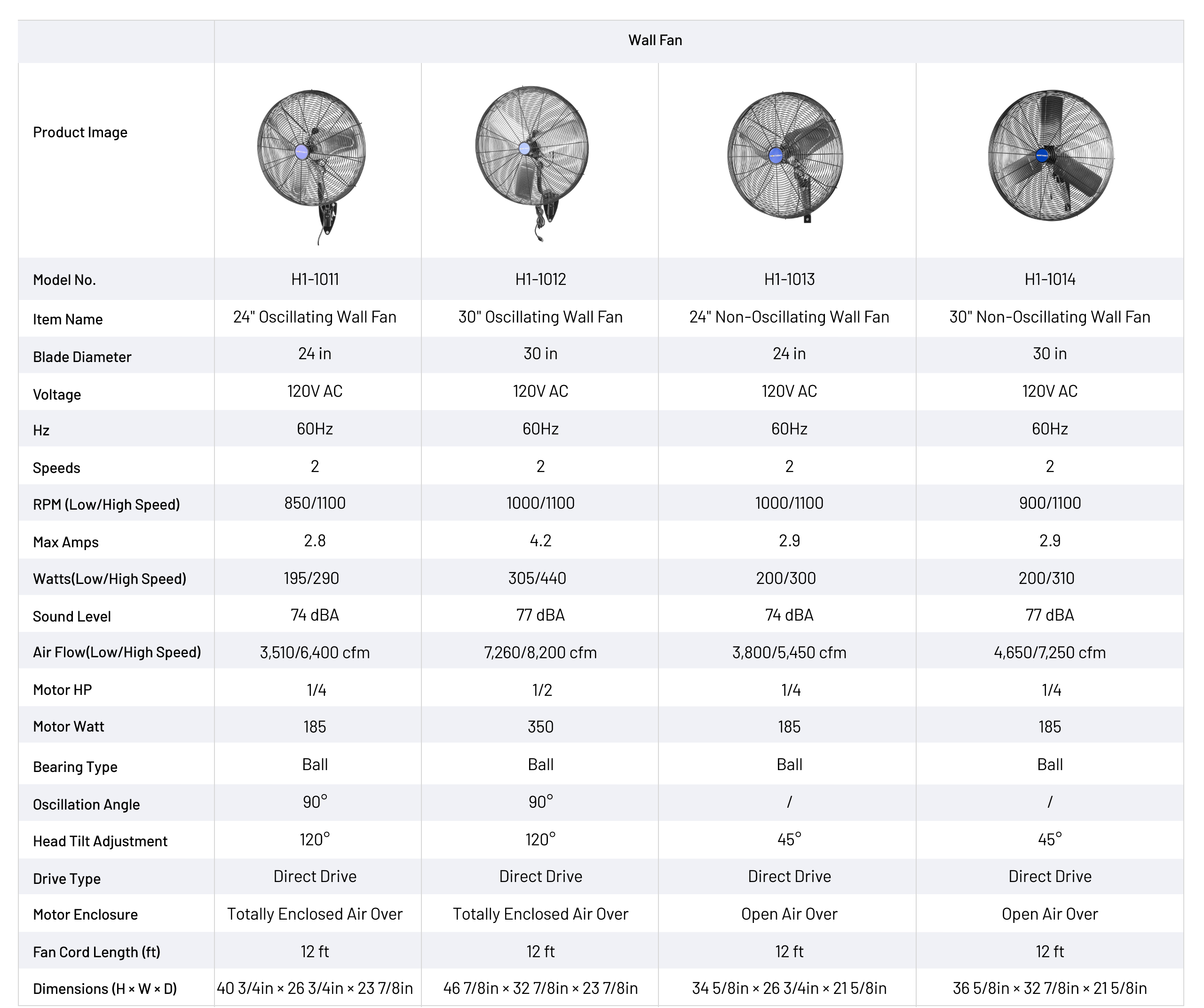Viewport: 1204px width, 1008px height.
Task: Click the 900/1100 RPM value
Action: pyautogui.click(x=1049, y=503)
